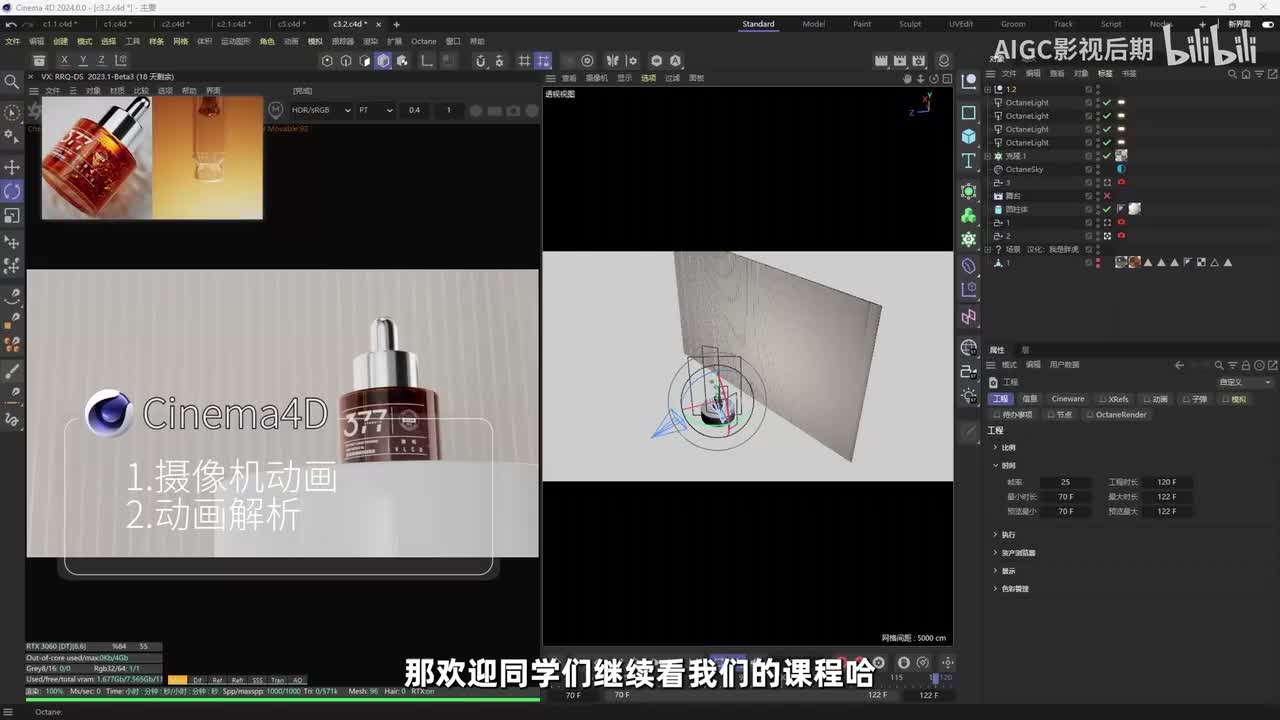Open the 摄像机 menu in viewport
Viewport: 1280px width, 720px height.
[x=596, y=78]
